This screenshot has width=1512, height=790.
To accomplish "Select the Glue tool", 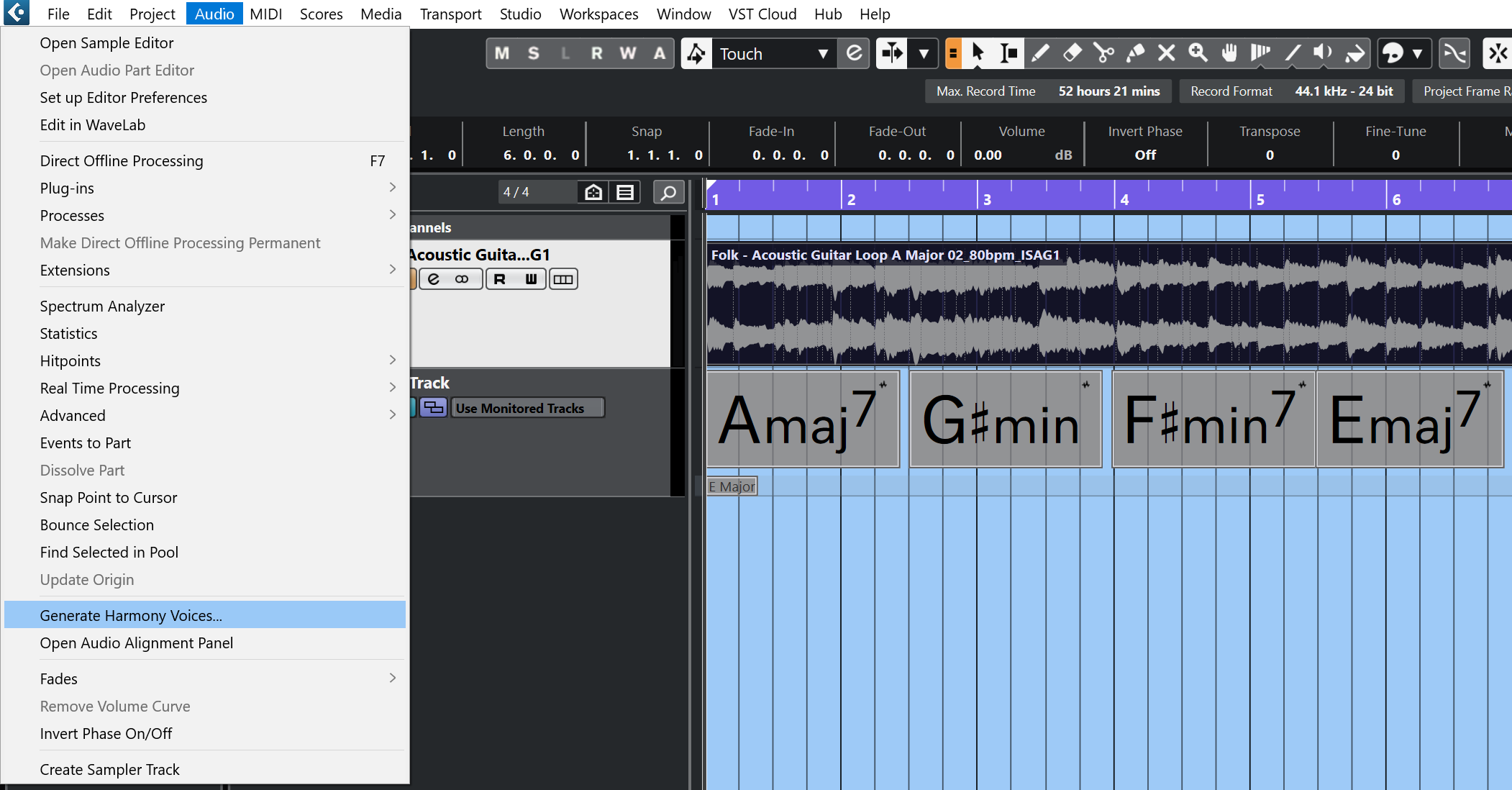I will point(1135,53).
